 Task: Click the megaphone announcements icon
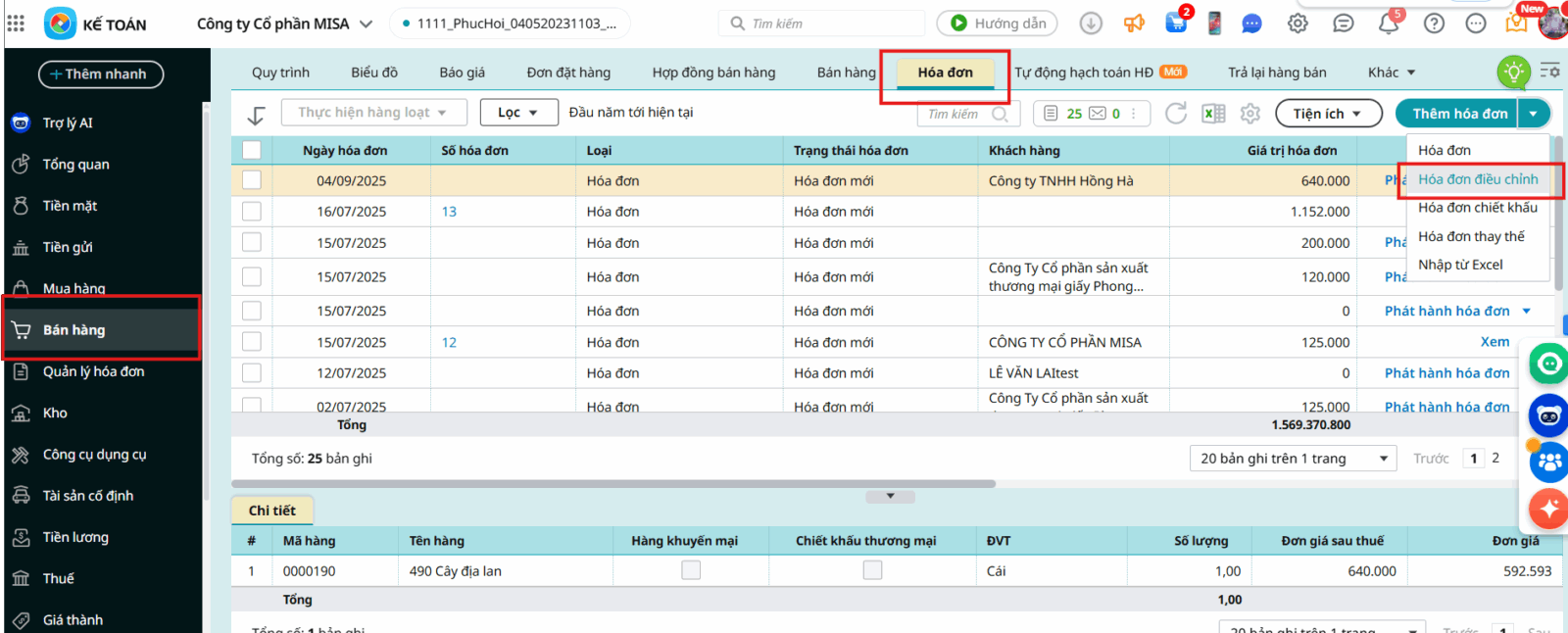tap(1134, 24)
